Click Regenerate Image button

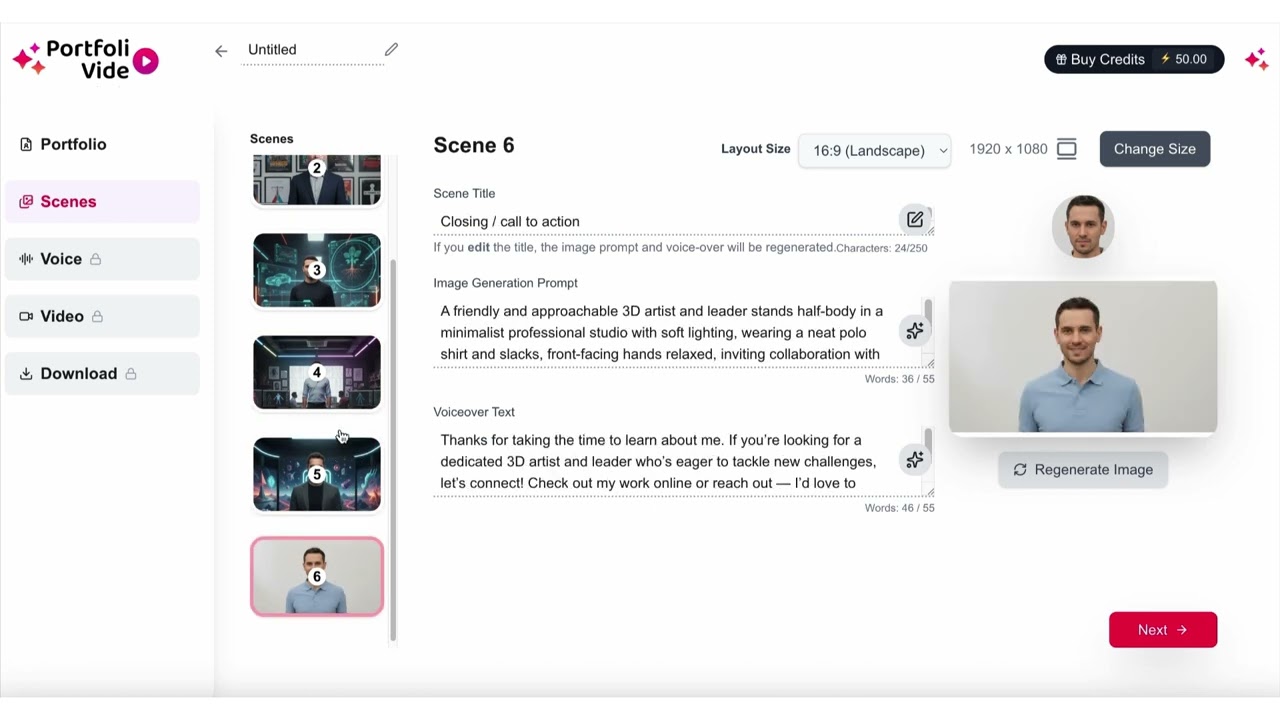(1083, 470)
